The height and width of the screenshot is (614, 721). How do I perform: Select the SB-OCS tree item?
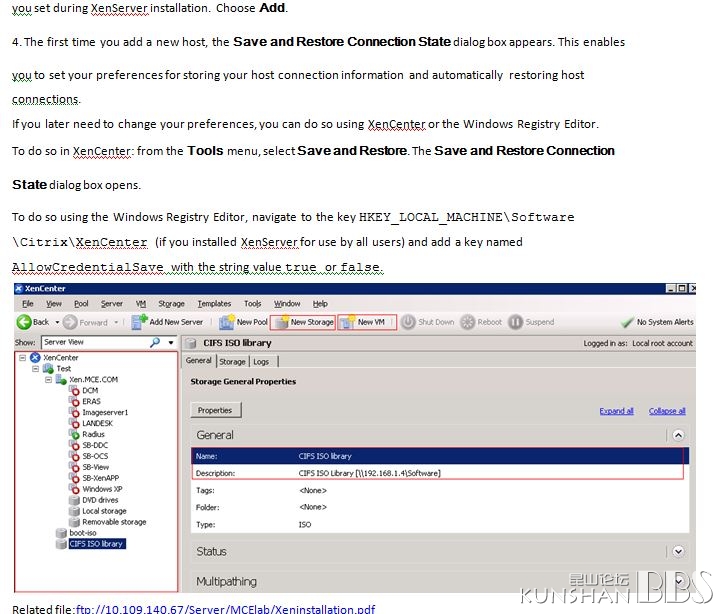click(x=95, y=456)
